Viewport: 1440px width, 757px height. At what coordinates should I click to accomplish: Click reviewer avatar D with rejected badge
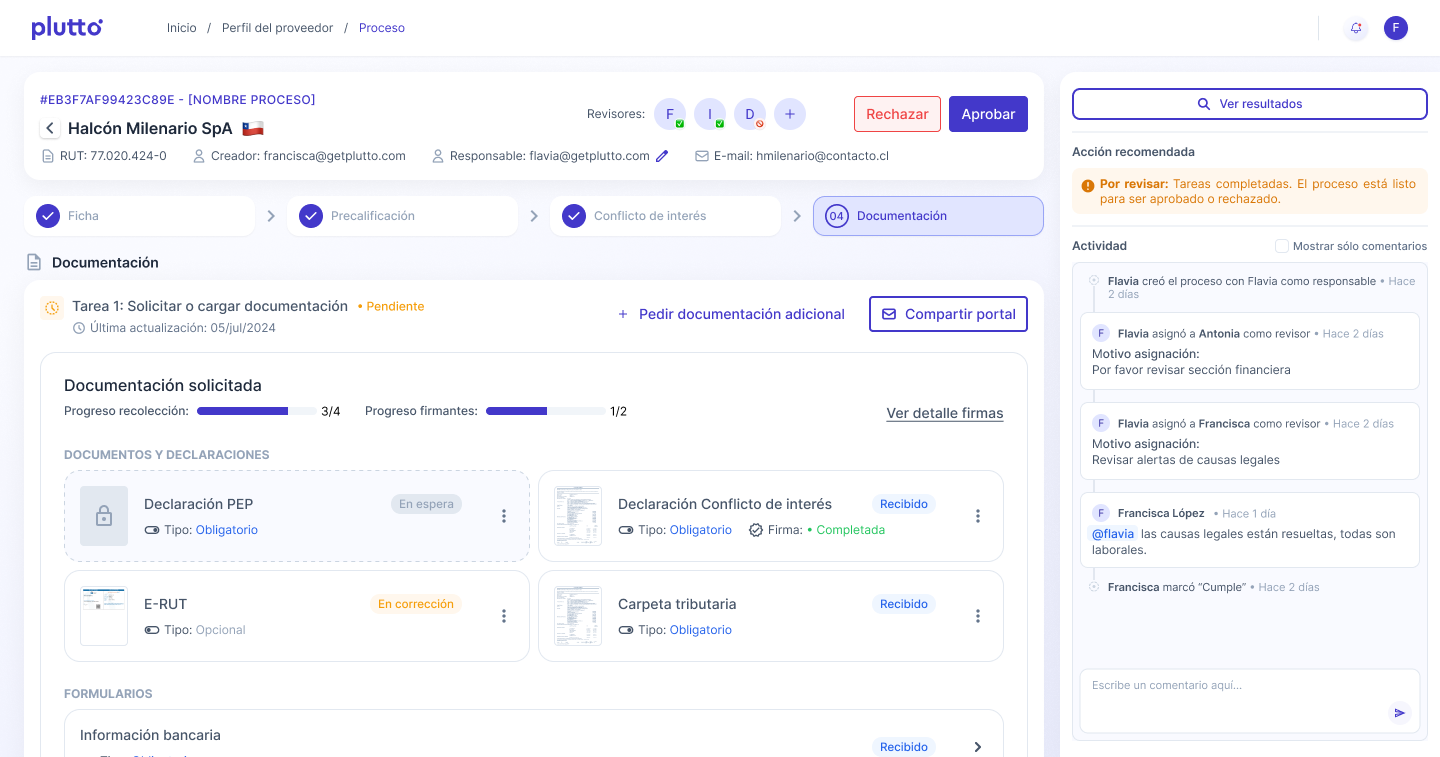click(750, 114)
